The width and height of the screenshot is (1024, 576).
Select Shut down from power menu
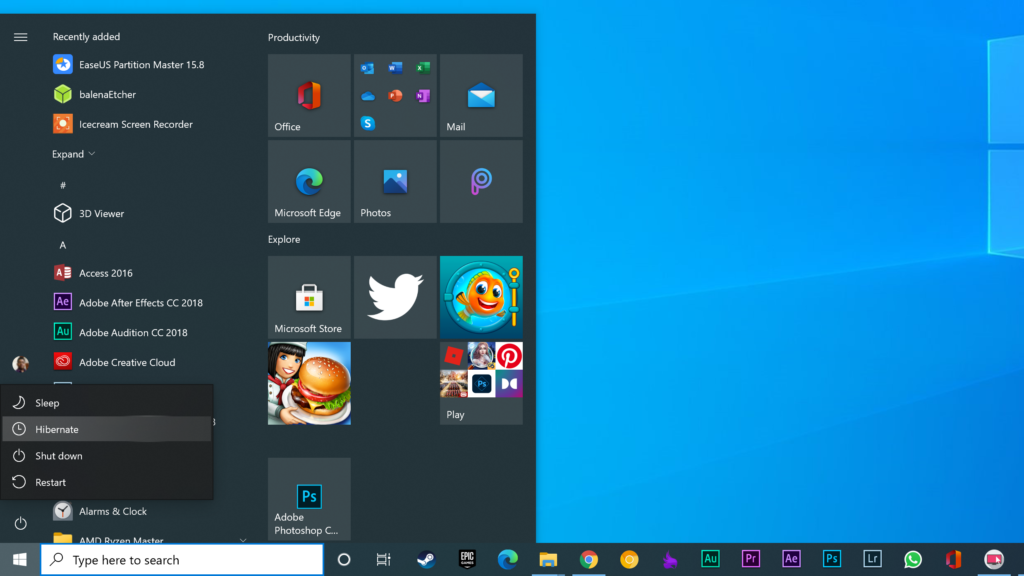pos(106,456)
